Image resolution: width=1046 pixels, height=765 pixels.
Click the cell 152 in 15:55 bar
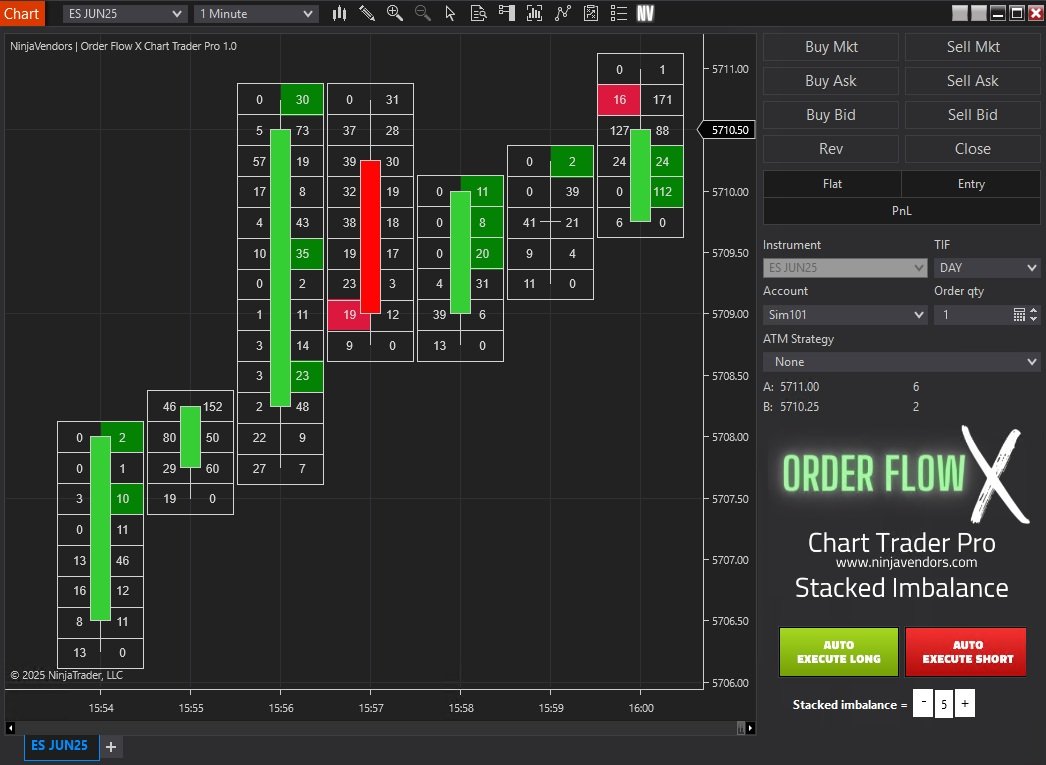212,406
